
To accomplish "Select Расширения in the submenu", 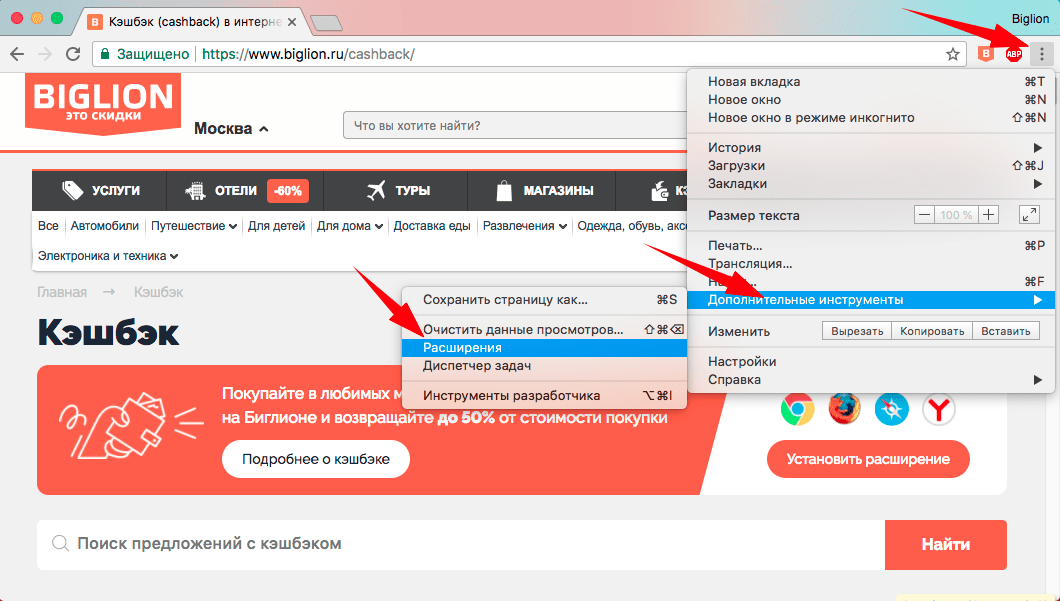I will [x=544, y=347].
